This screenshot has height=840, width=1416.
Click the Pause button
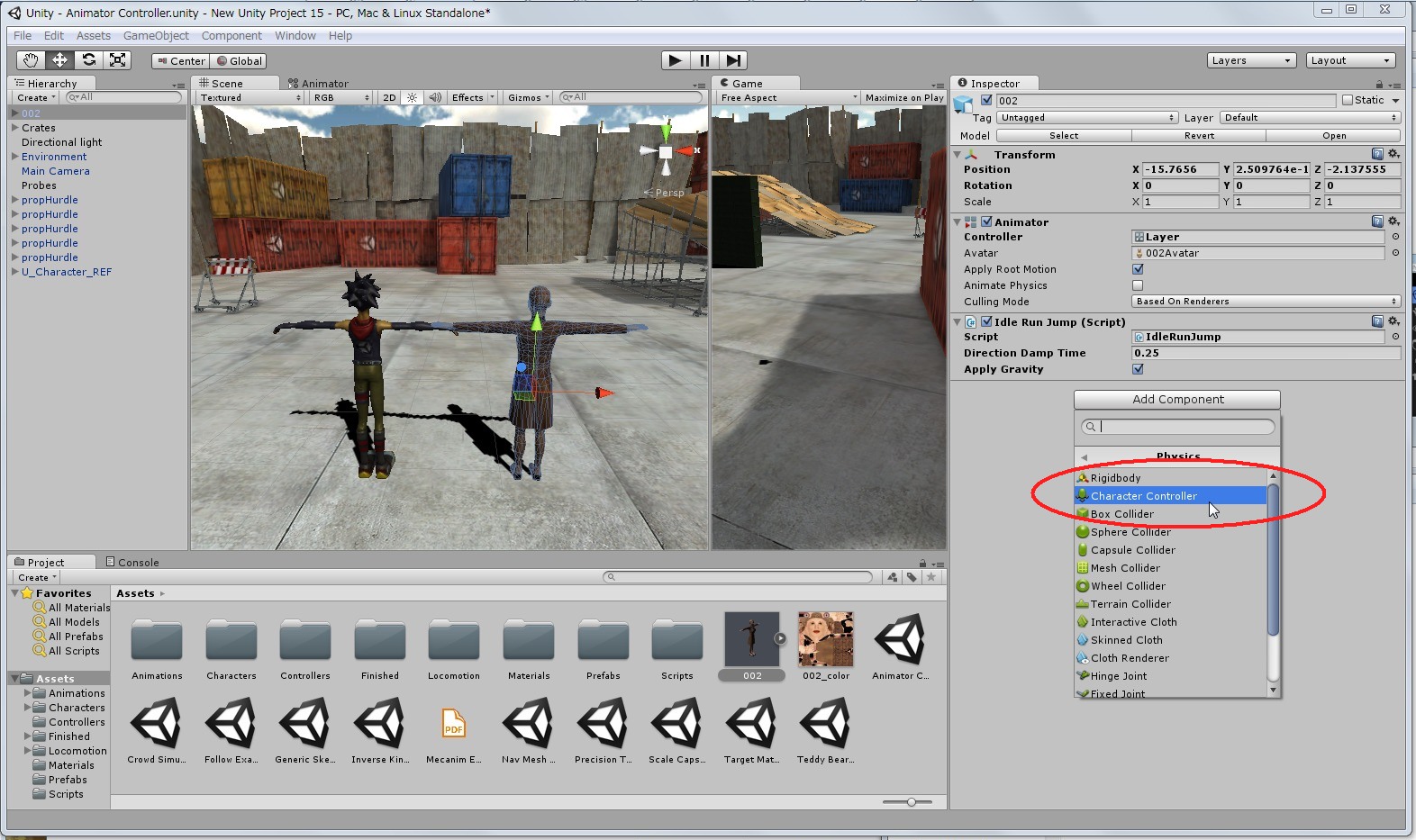point(704,60)
